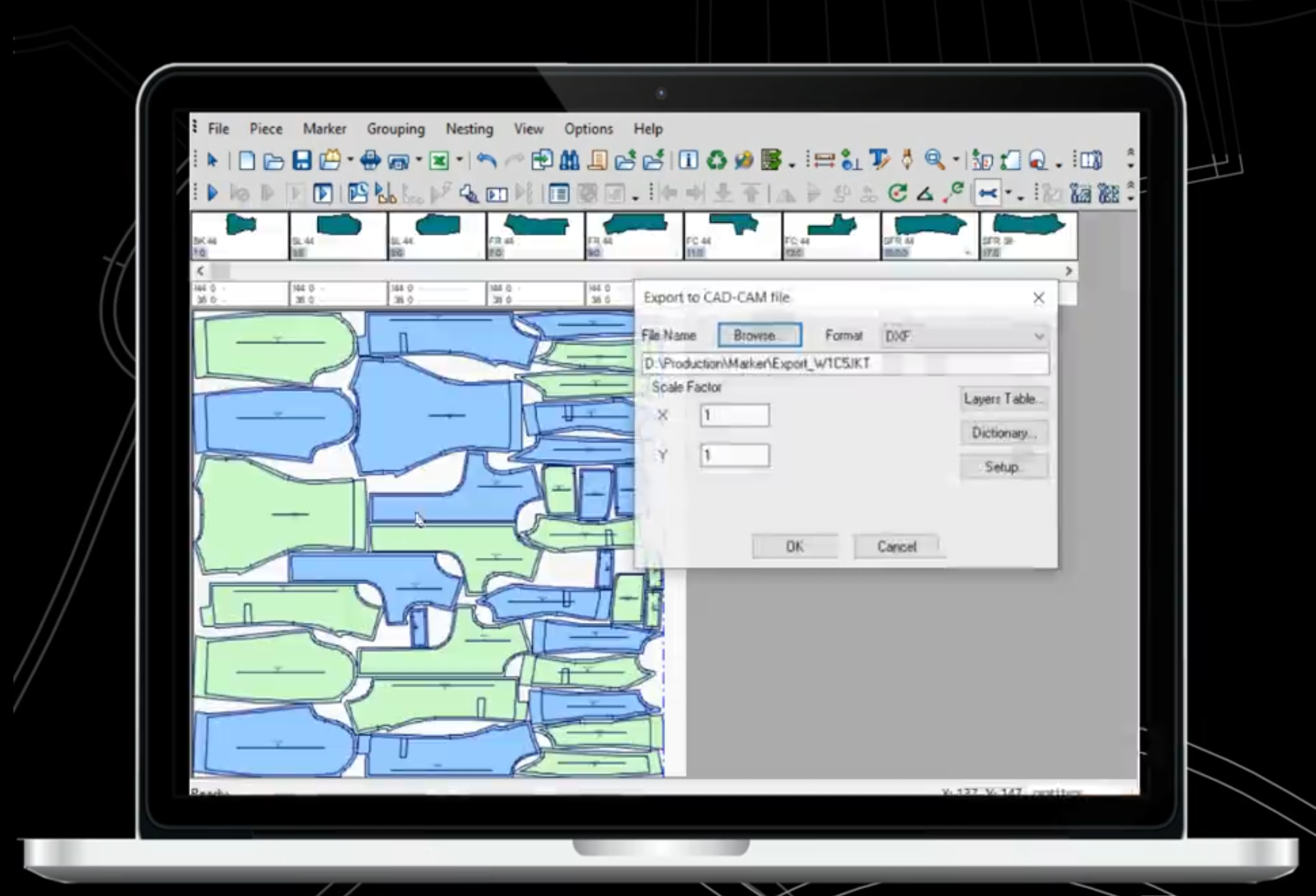Screen dimensions: 1316x896
Task: Open the Options menu
Action: pyautogui.click(x=588, y=130)
